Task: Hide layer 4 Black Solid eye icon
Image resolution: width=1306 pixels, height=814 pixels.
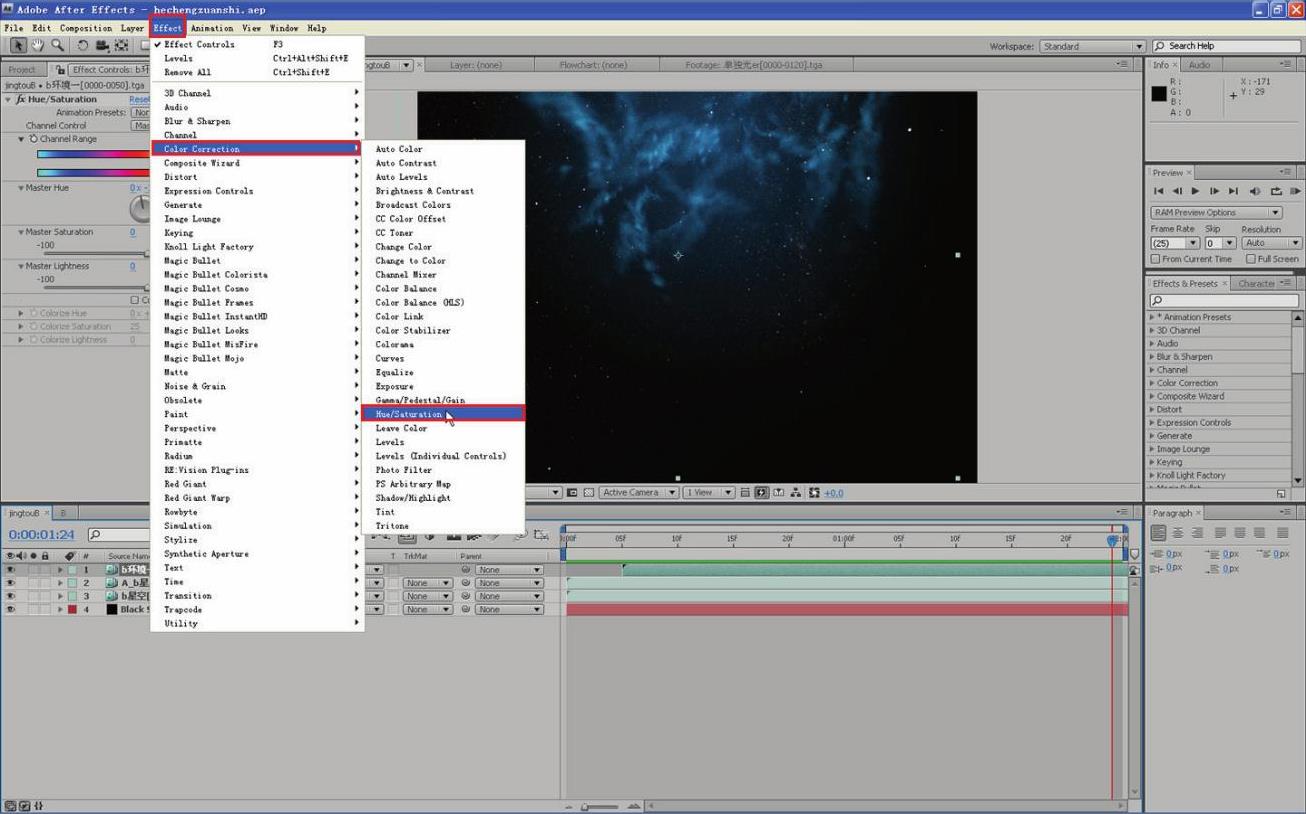Action: [10, 609]
